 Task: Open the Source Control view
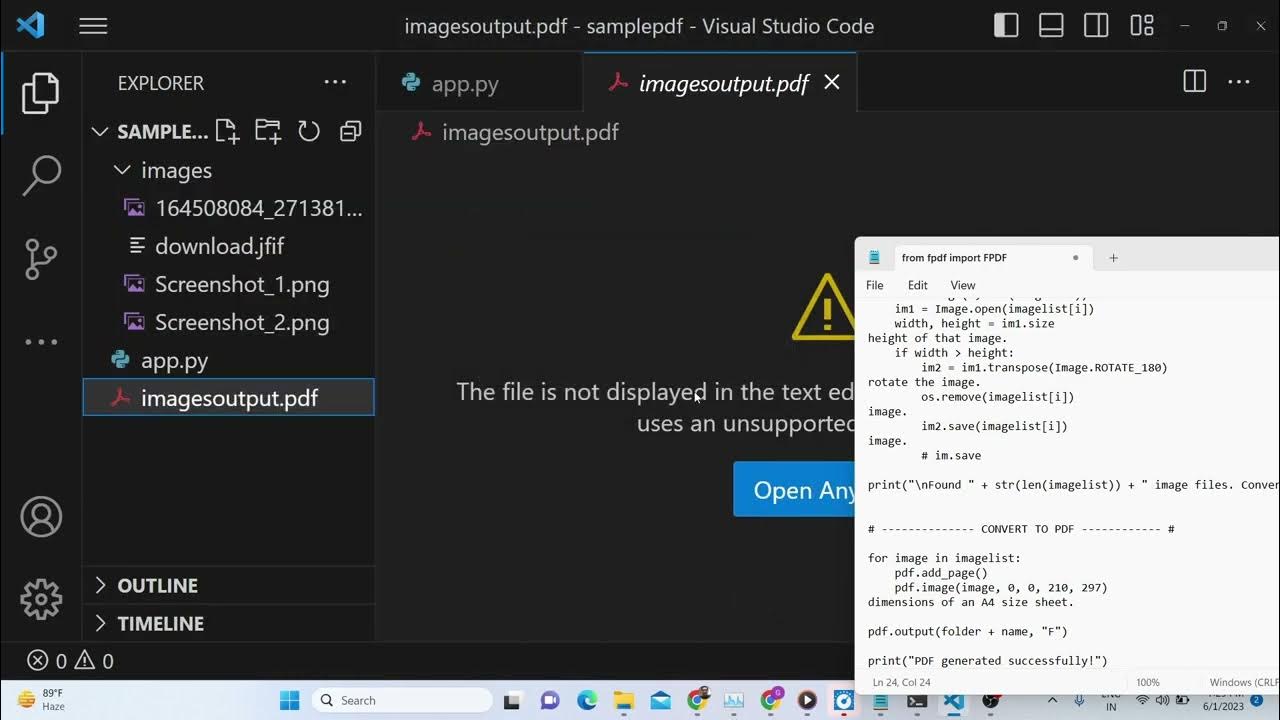click(41, 259)
